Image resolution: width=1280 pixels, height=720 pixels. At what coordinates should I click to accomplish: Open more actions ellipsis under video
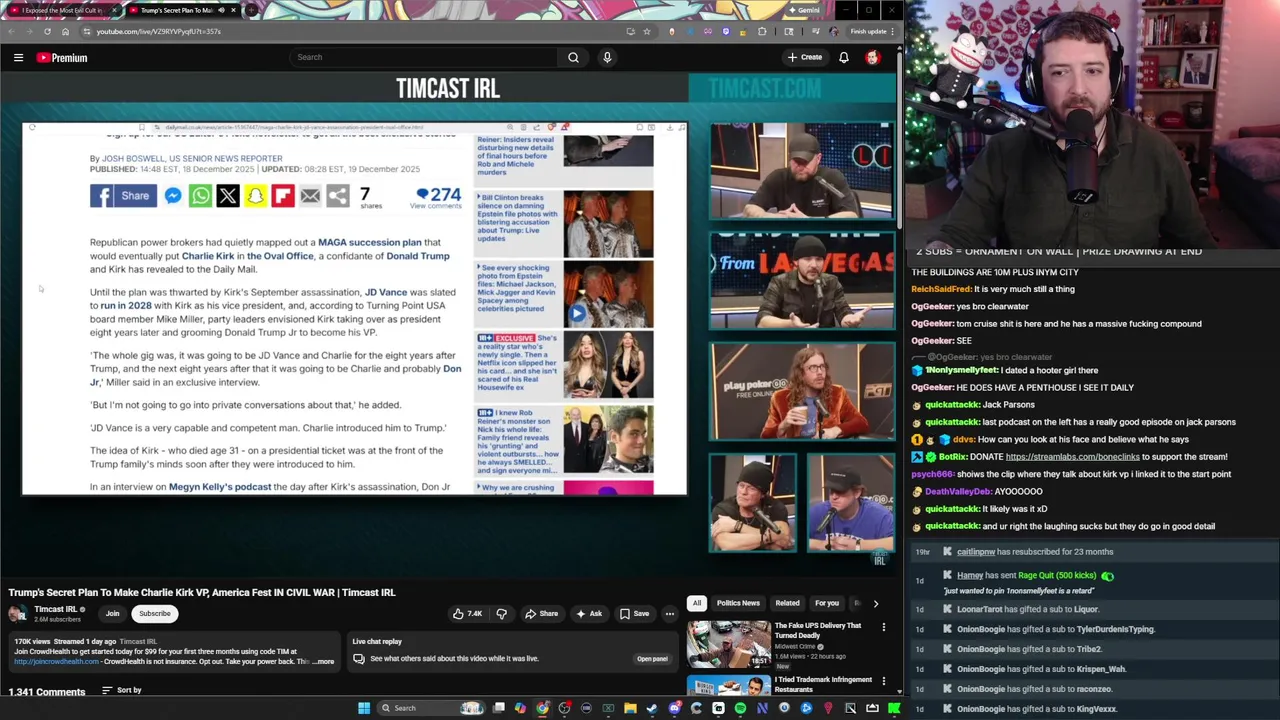669,614
